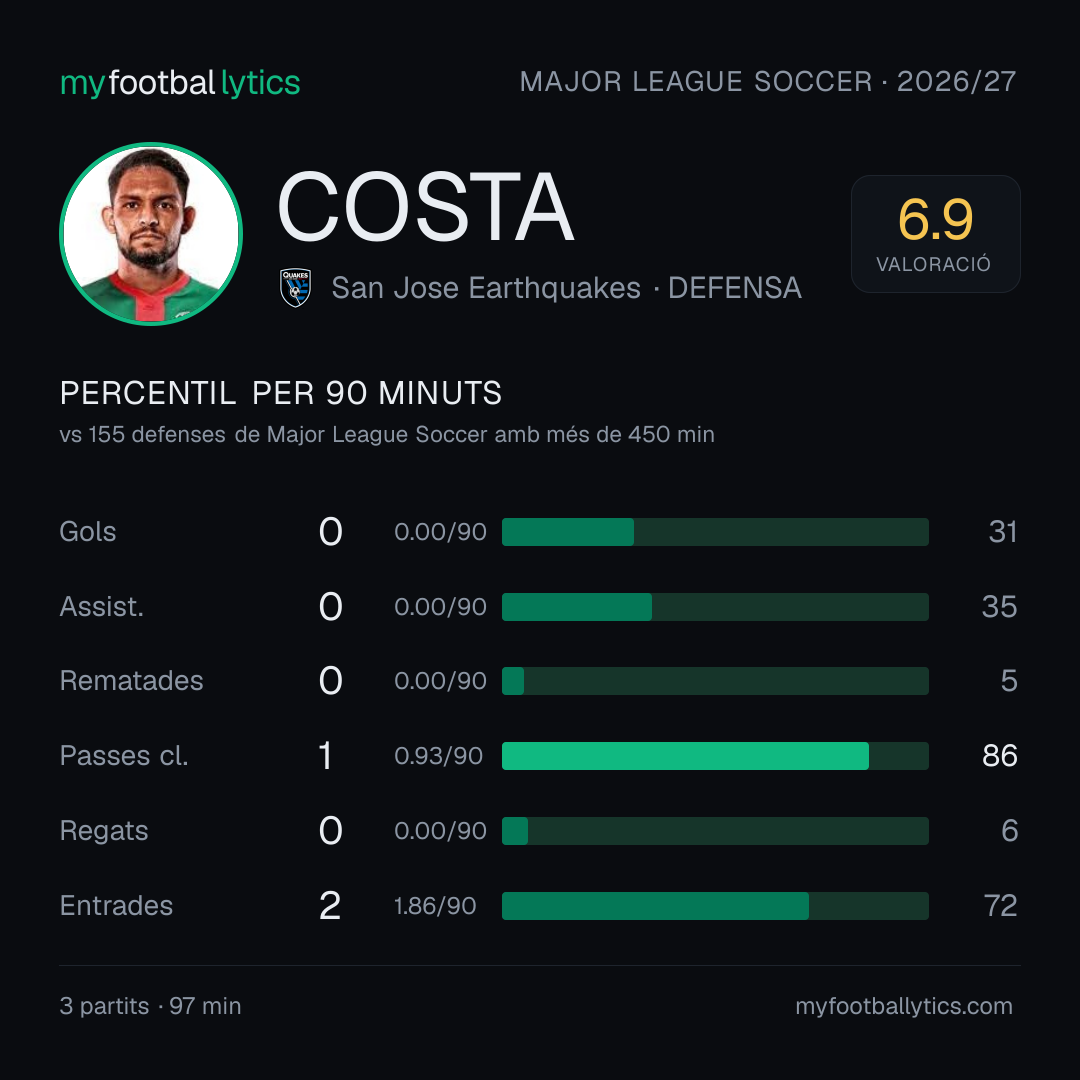
Task: Click the 1.86/90 Entrades rate value
Action: pos(435,906)
